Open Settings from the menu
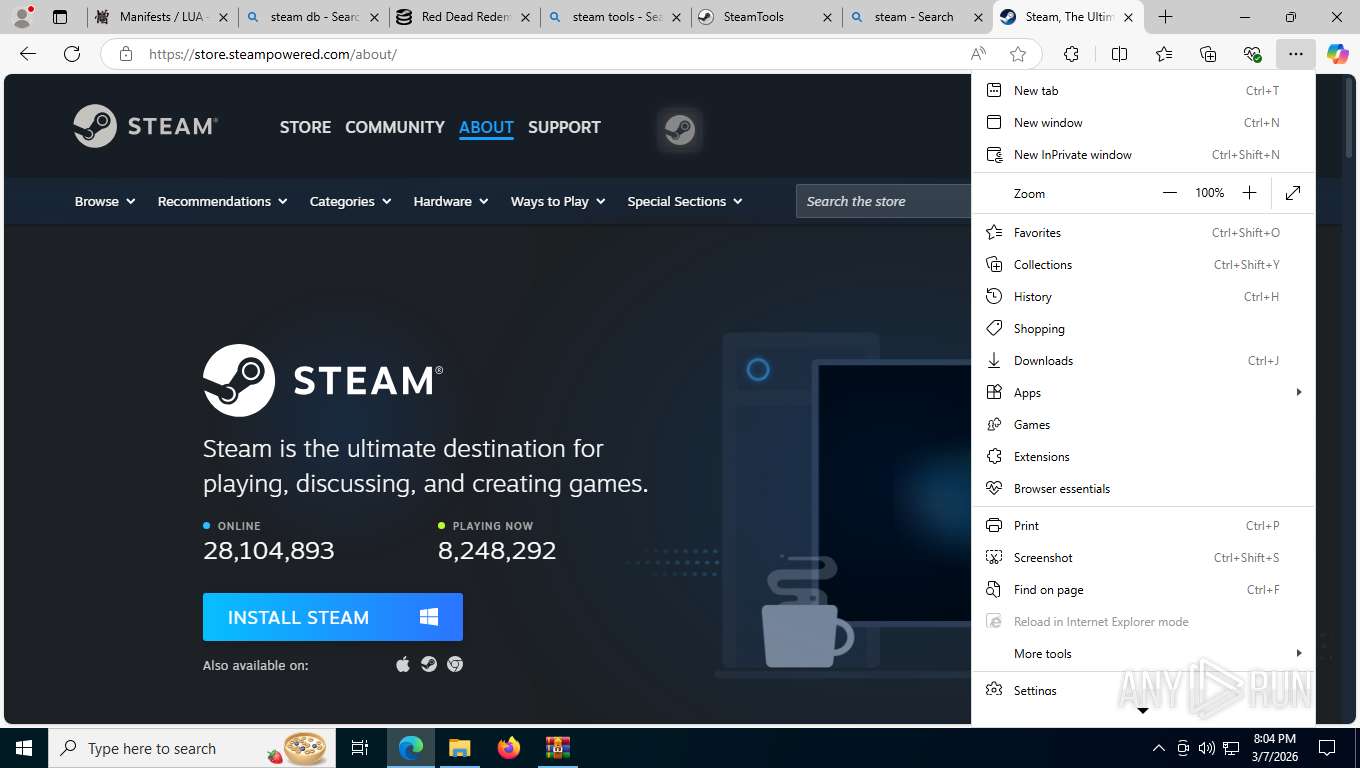Screen dimensions: 1360x768 pos(1143,690)
